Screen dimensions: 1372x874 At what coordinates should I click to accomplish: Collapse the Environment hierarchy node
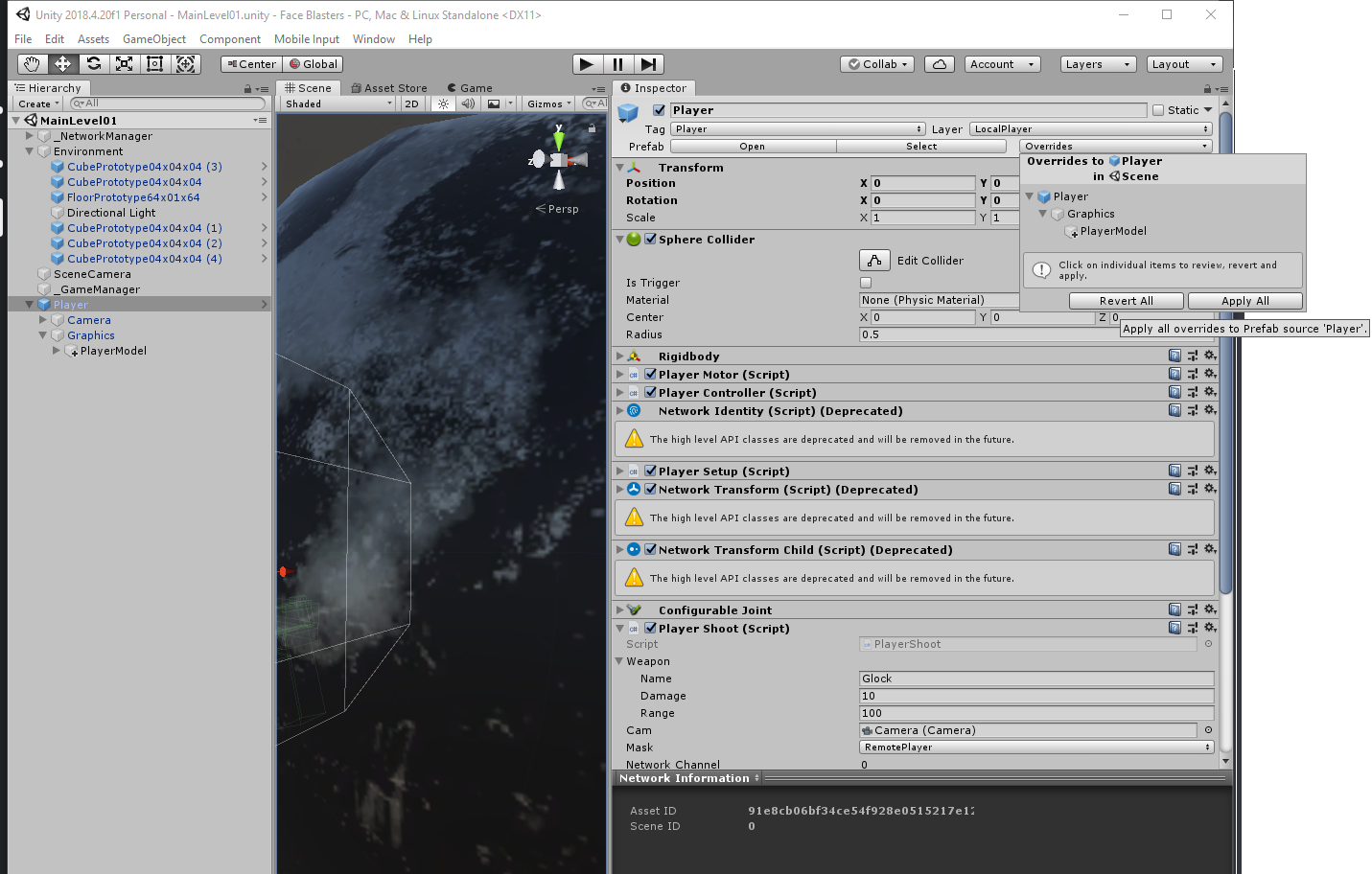click(x=30, y=151)
